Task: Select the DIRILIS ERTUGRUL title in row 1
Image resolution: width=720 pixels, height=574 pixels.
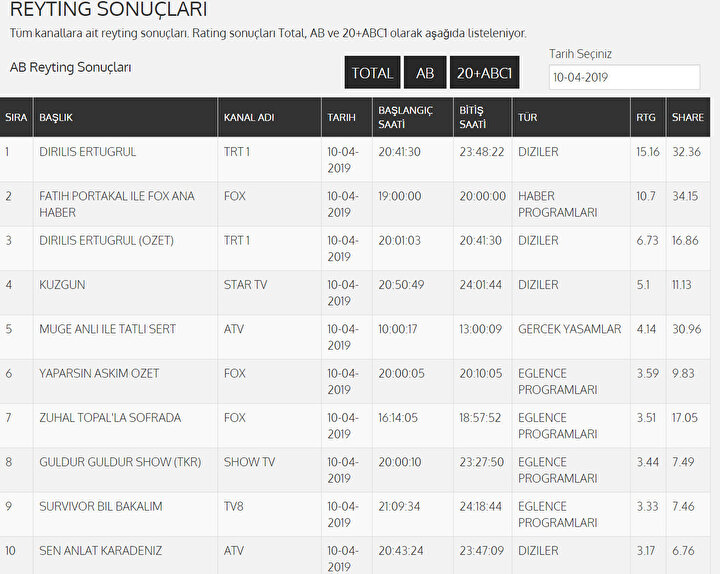Action: [88, 152]
